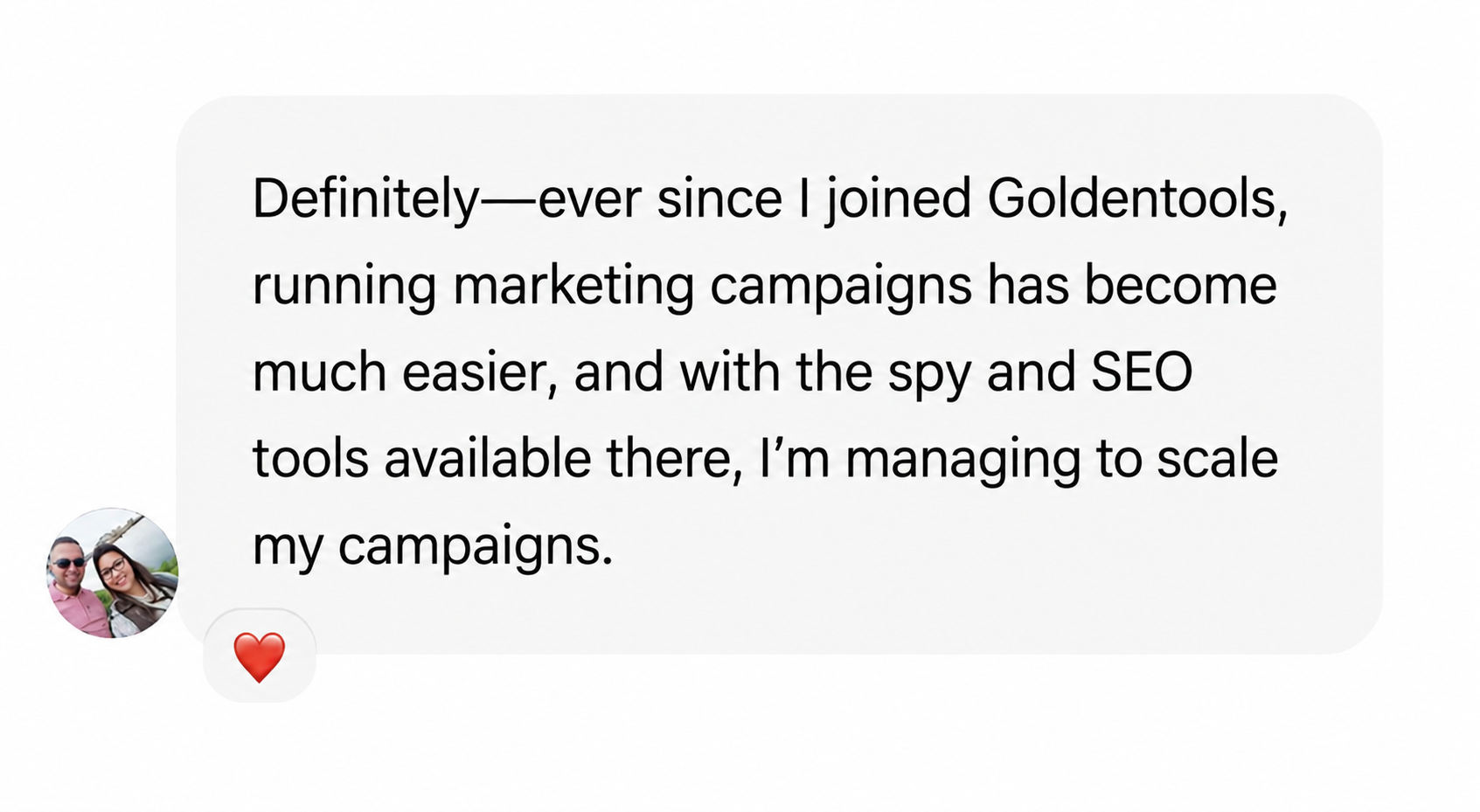Screen dimensions: 1480x812
Task: Open the sender's profile picture
Action: point(112,573)
